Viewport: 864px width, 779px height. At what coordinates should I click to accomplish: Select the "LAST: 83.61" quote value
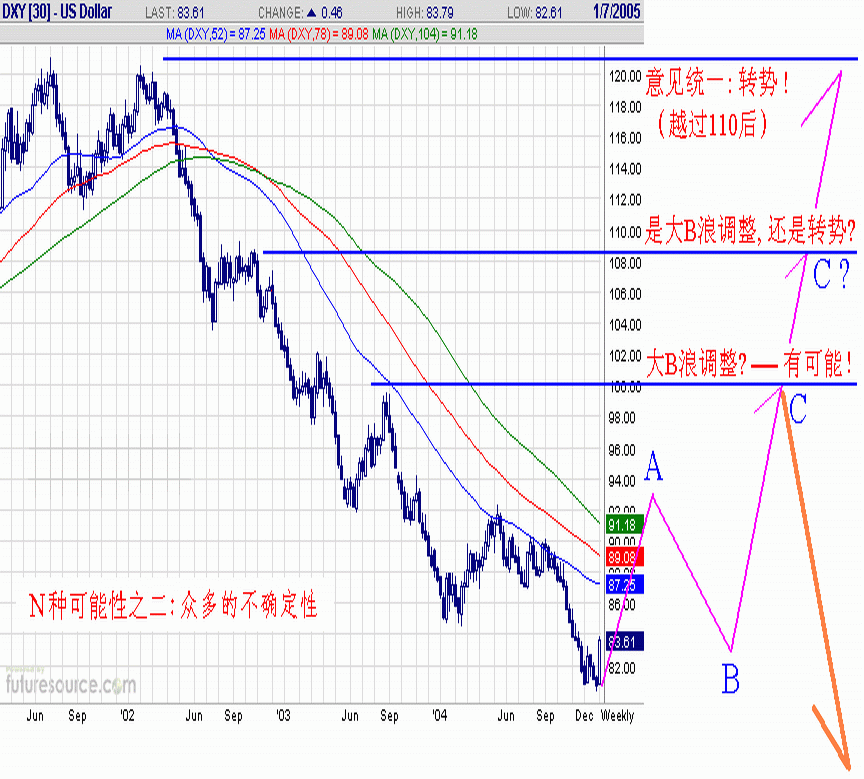pos(175,13)
